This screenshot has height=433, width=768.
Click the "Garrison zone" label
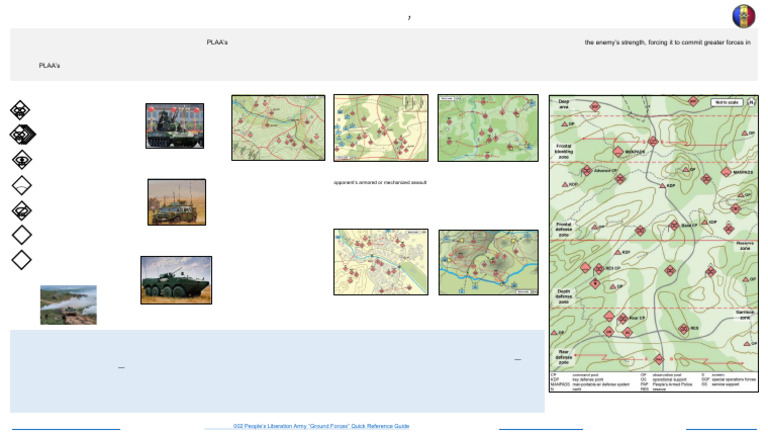(x=745, y=314)
